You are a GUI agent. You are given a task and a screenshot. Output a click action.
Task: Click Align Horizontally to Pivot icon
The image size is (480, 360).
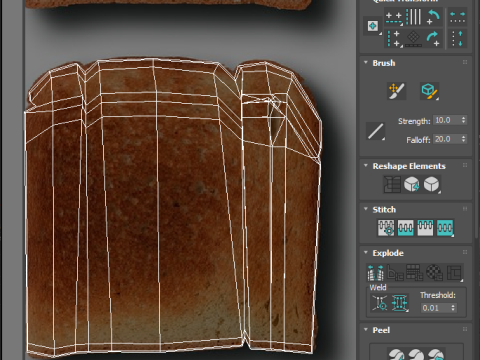click(x=394, y=17)
